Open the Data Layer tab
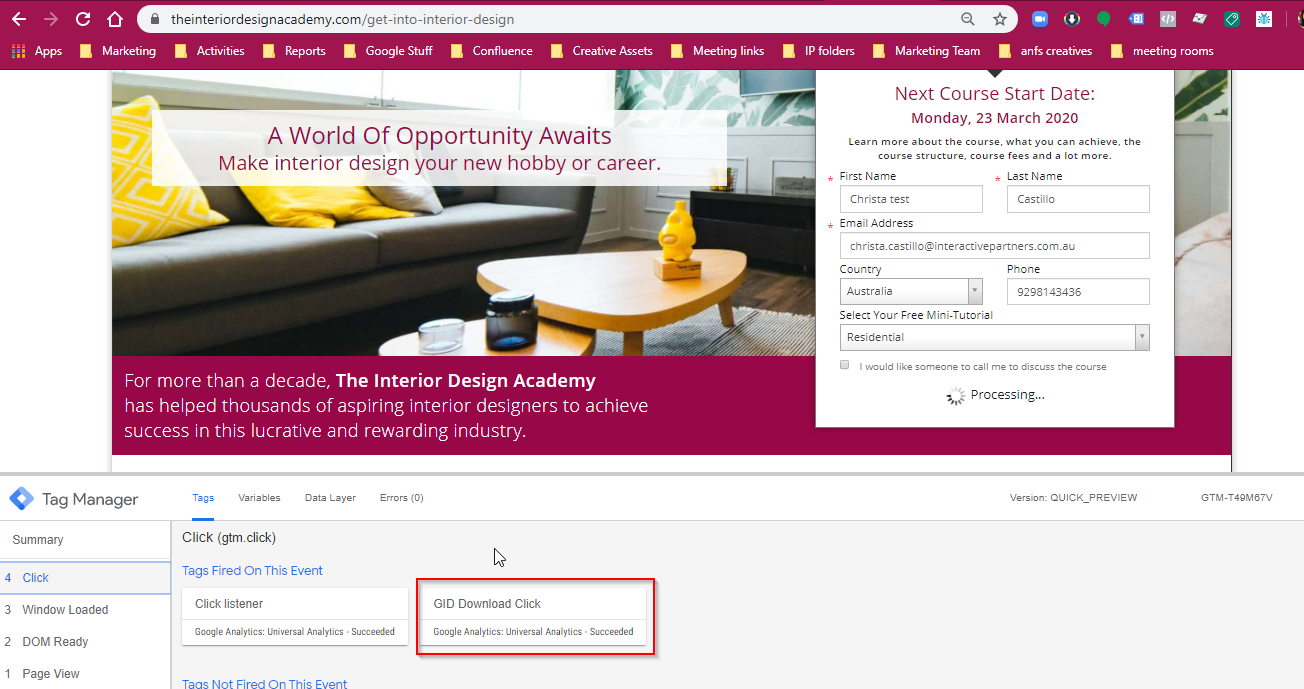The width and height of the screenshot is (1304, 689). [330, 498]
